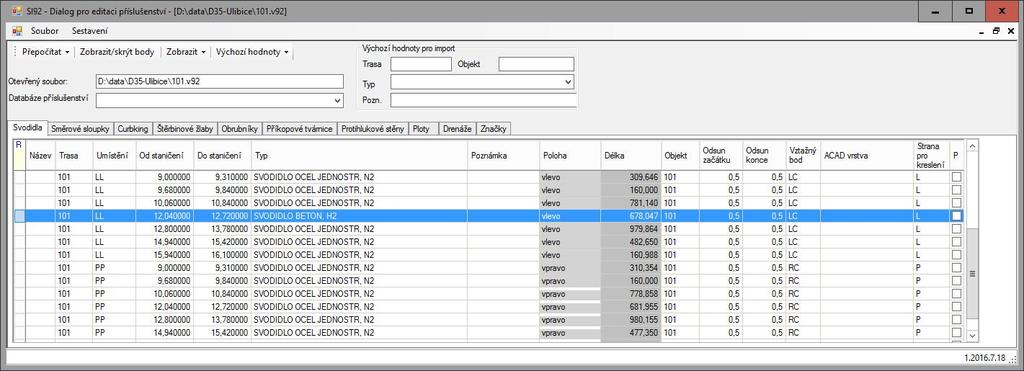This screenshot has width=1024, height=371.
Task: Switch to the Značky tab
Action: click(493, 129)
